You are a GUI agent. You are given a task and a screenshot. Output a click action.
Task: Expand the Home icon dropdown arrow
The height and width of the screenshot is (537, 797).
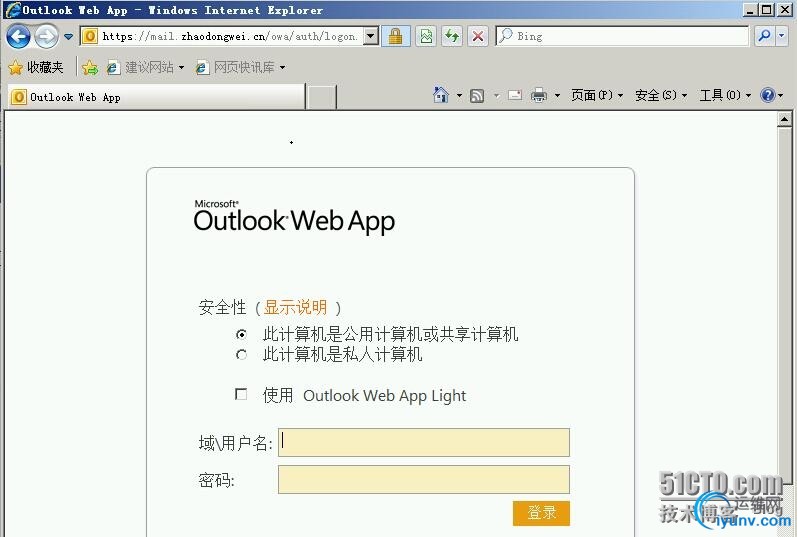(x=459, y=96)
